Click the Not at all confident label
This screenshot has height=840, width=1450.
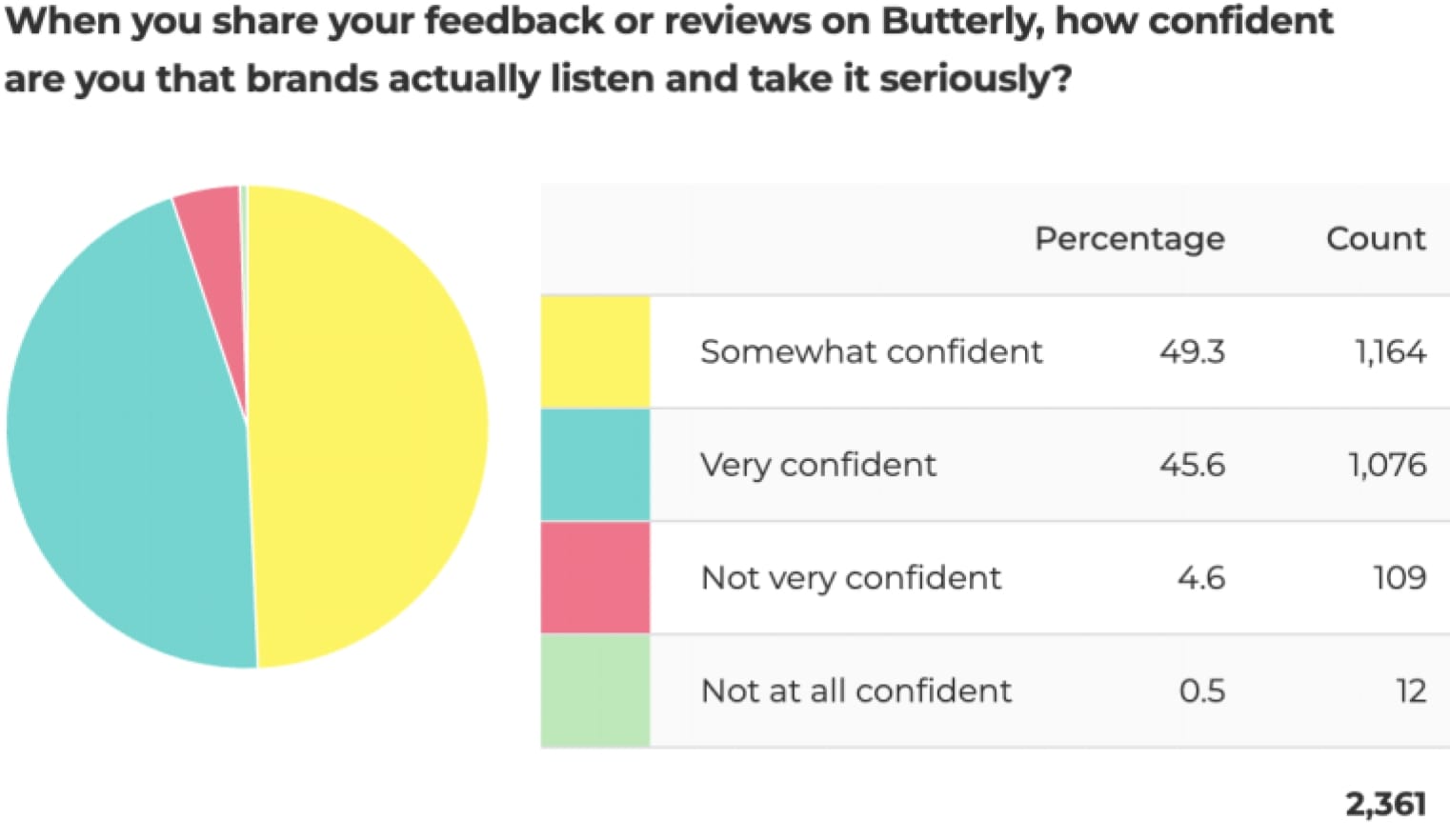[856, 690]
